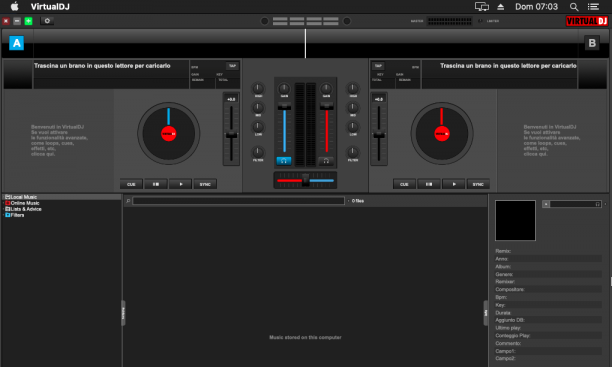Click the screen mirroring icon in the menu bar
Image resolution: width=612 pixels, height=367 pixels.
coord(482,7)
